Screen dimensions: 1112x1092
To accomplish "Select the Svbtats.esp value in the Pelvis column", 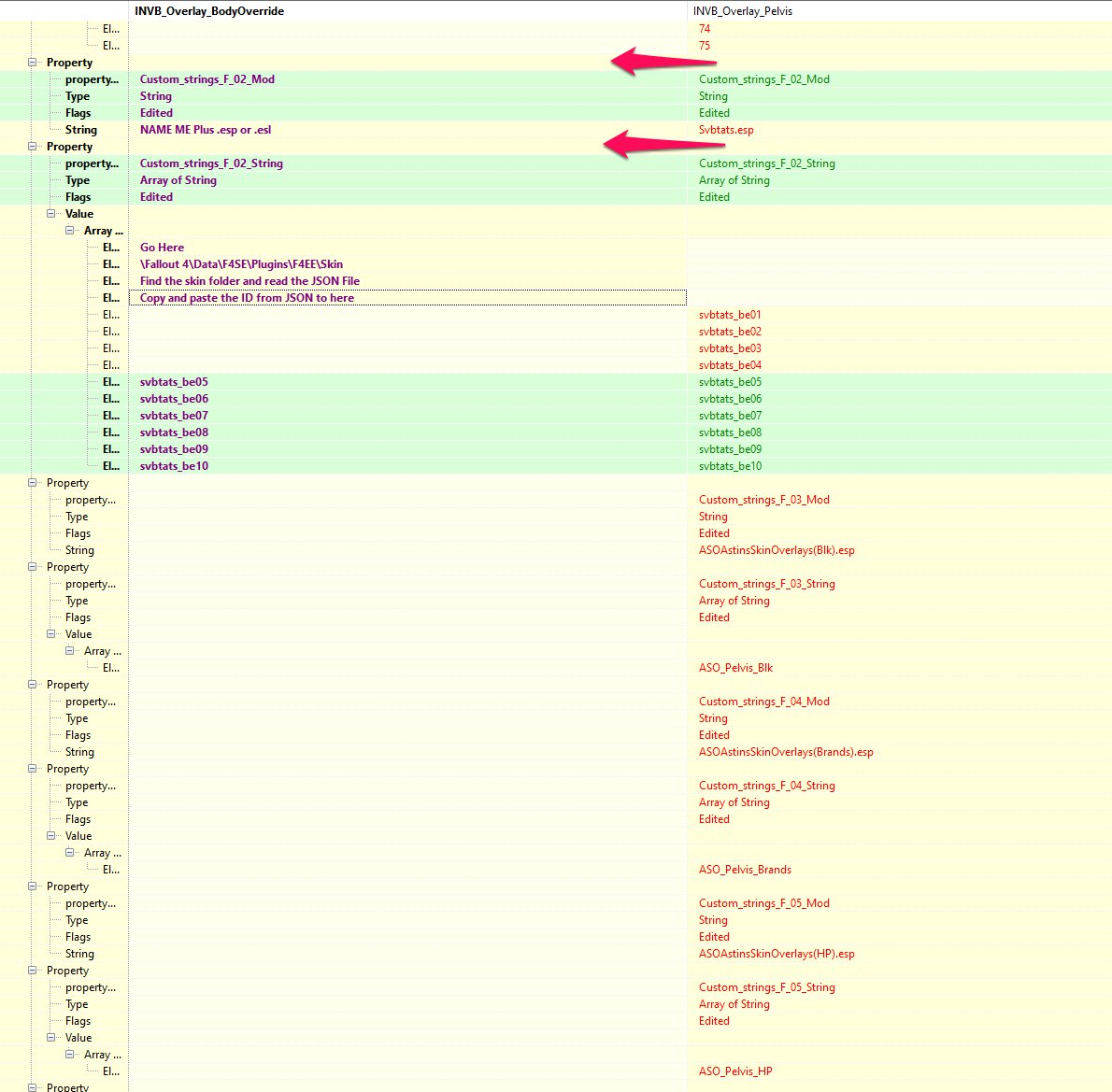I will (726, 130).
